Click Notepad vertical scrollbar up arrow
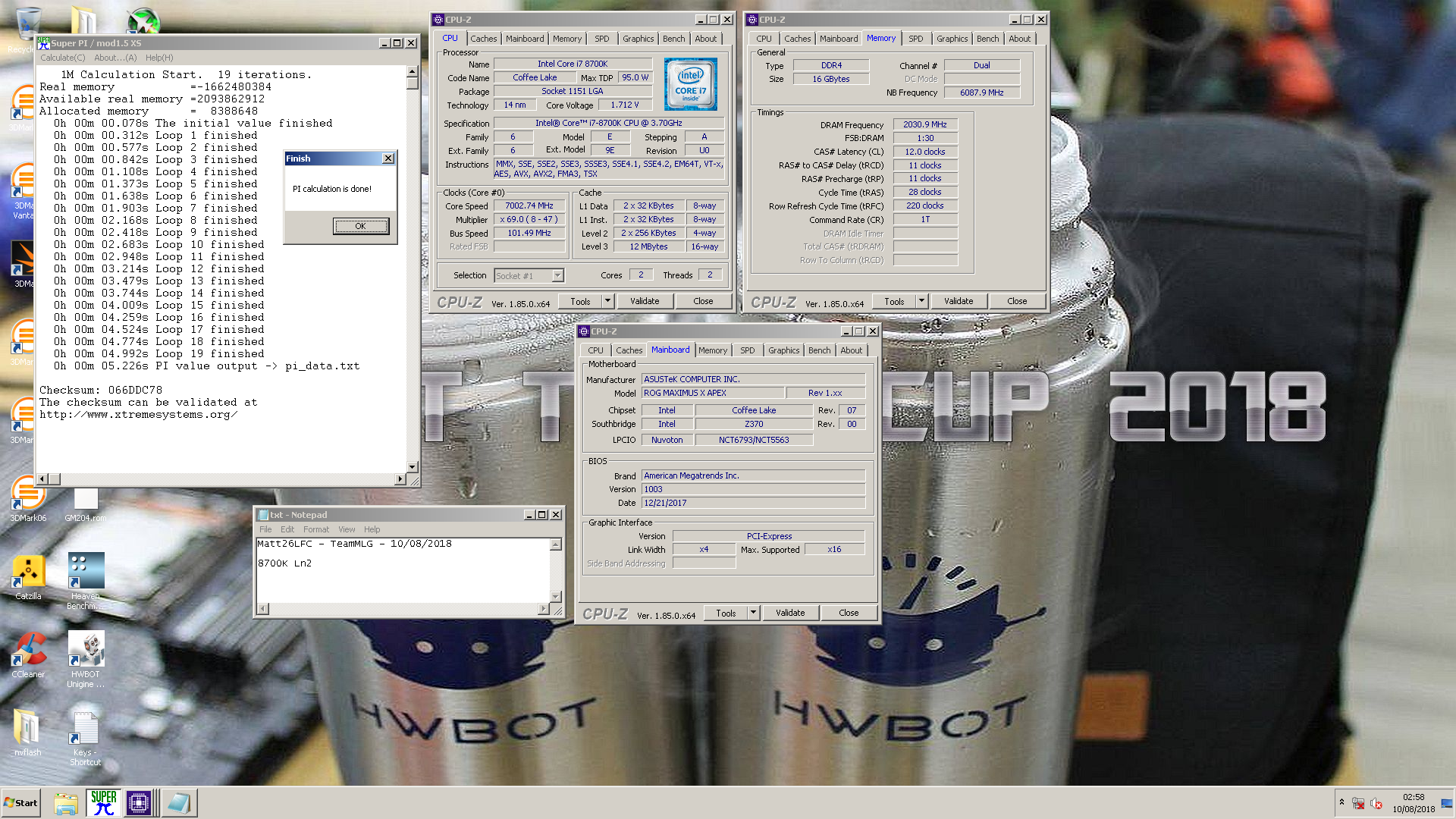The width and height of the screenshot is (1456, 819). [556, 544]
